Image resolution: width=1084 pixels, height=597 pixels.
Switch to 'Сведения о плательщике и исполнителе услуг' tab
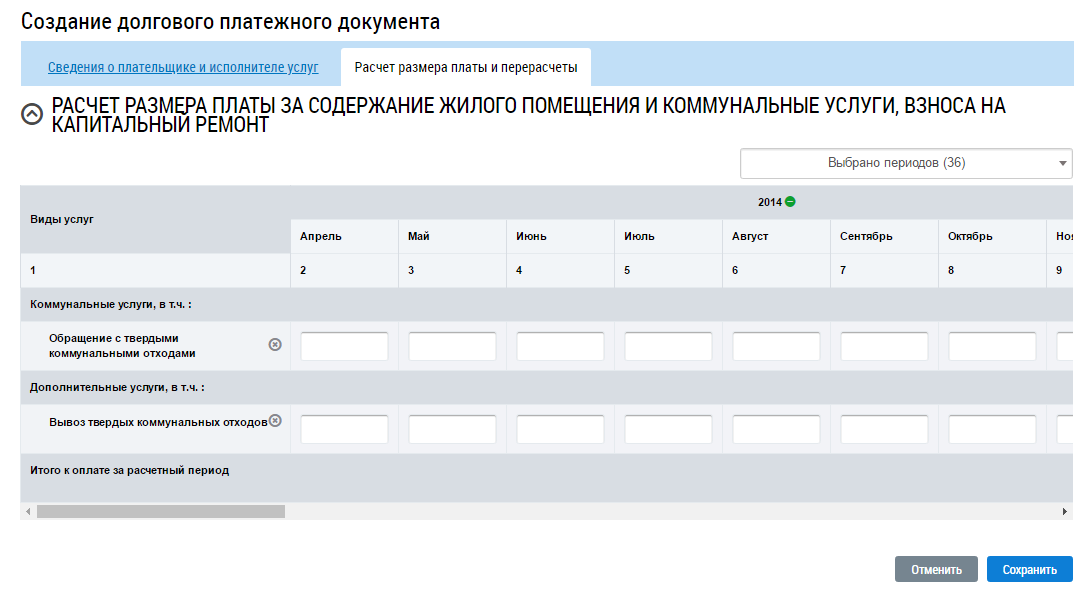click(x=183, y=68)
